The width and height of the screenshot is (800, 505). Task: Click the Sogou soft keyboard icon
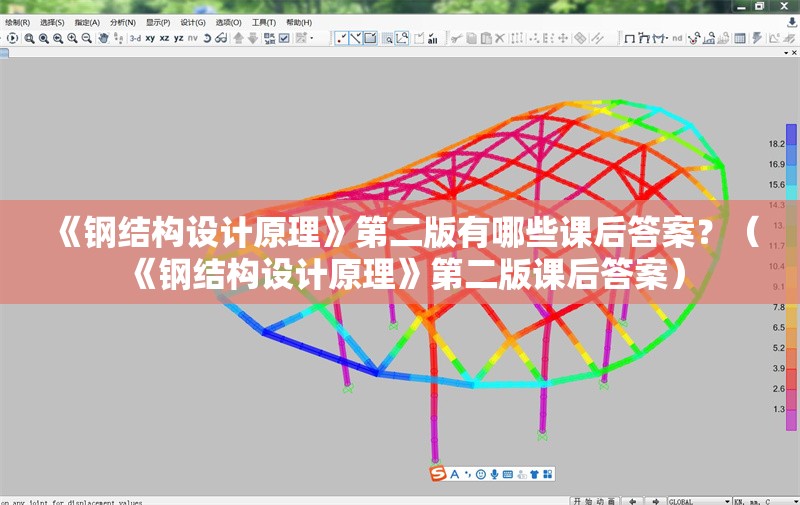[508, 474]
